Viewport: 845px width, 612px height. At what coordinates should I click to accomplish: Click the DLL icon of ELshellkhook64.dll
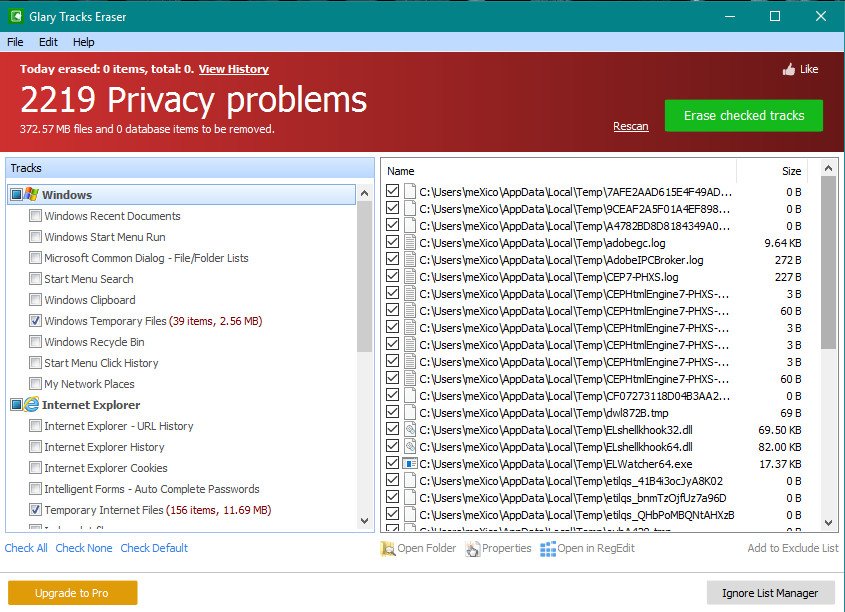click(410, 447)
